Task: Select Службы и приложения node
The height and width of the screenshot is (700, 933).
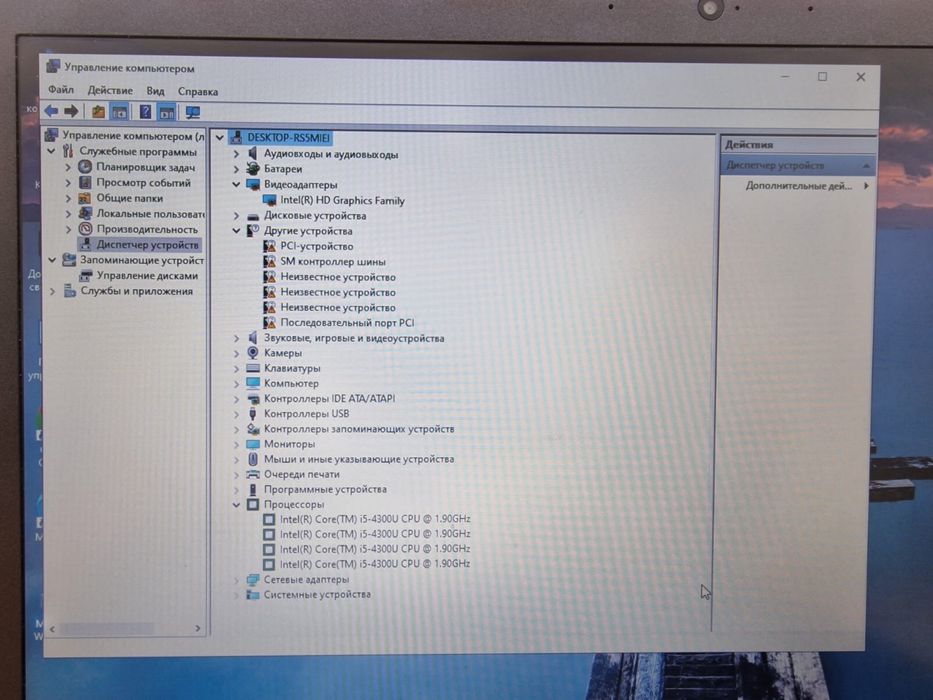Action: tap(137, 291)
